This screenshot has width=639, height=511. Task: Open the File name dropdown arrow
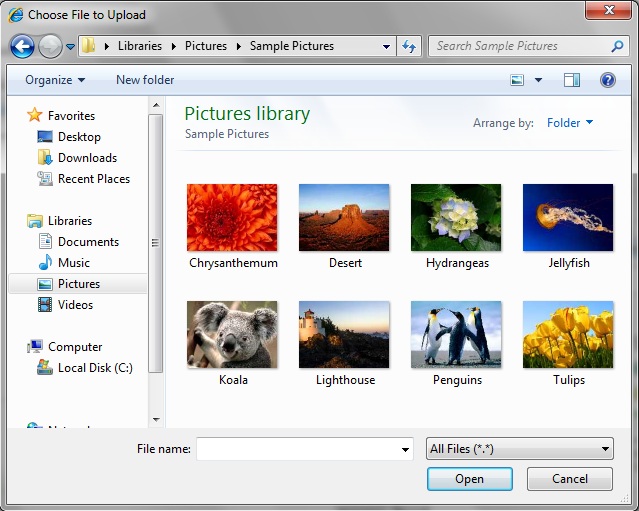tap(405, 449)
